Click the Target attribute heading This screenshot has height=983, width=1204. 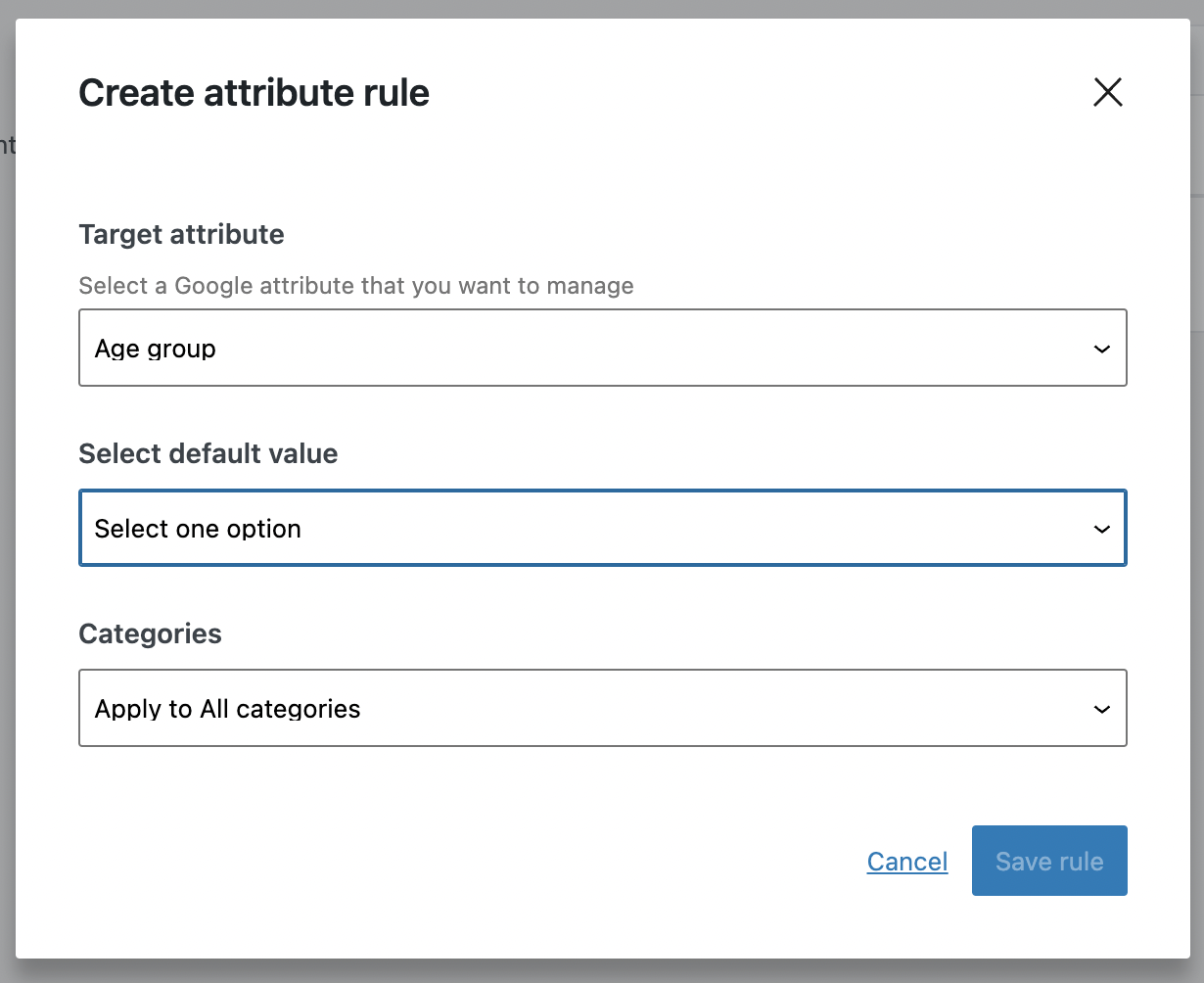point(181,234)
